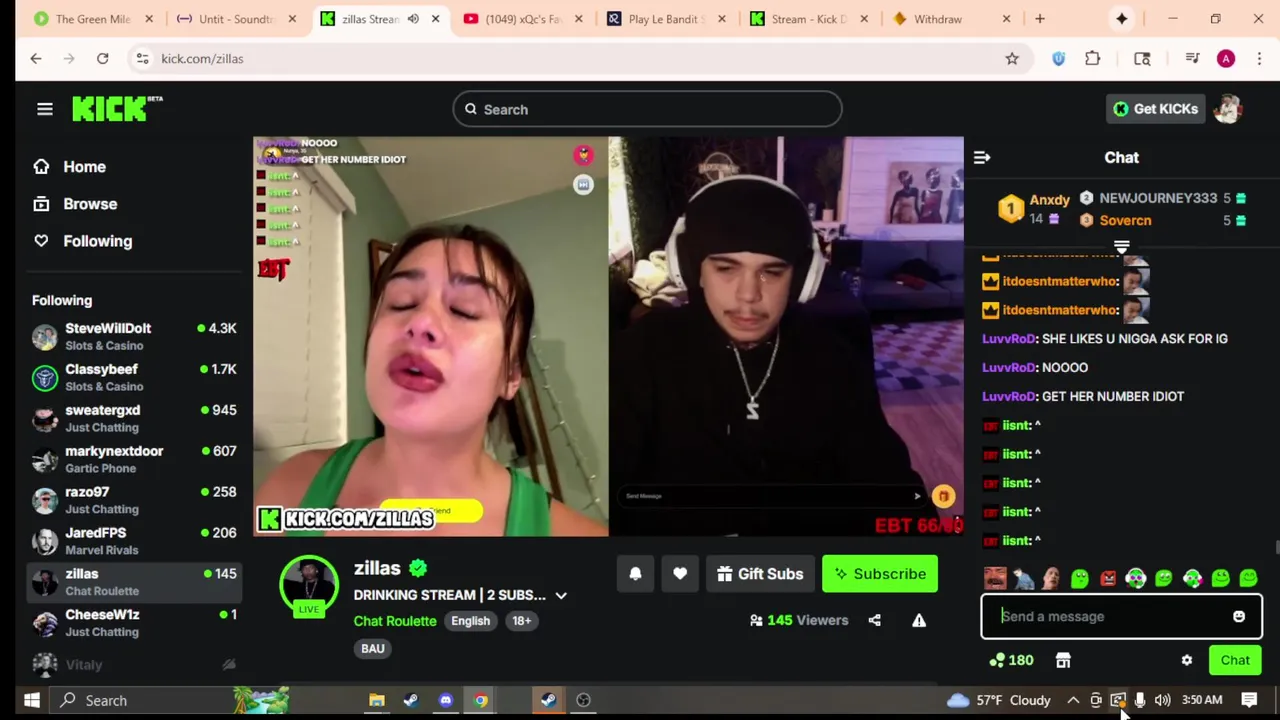Subscribe to zillas
The image size is (1280, 720).
880,574
